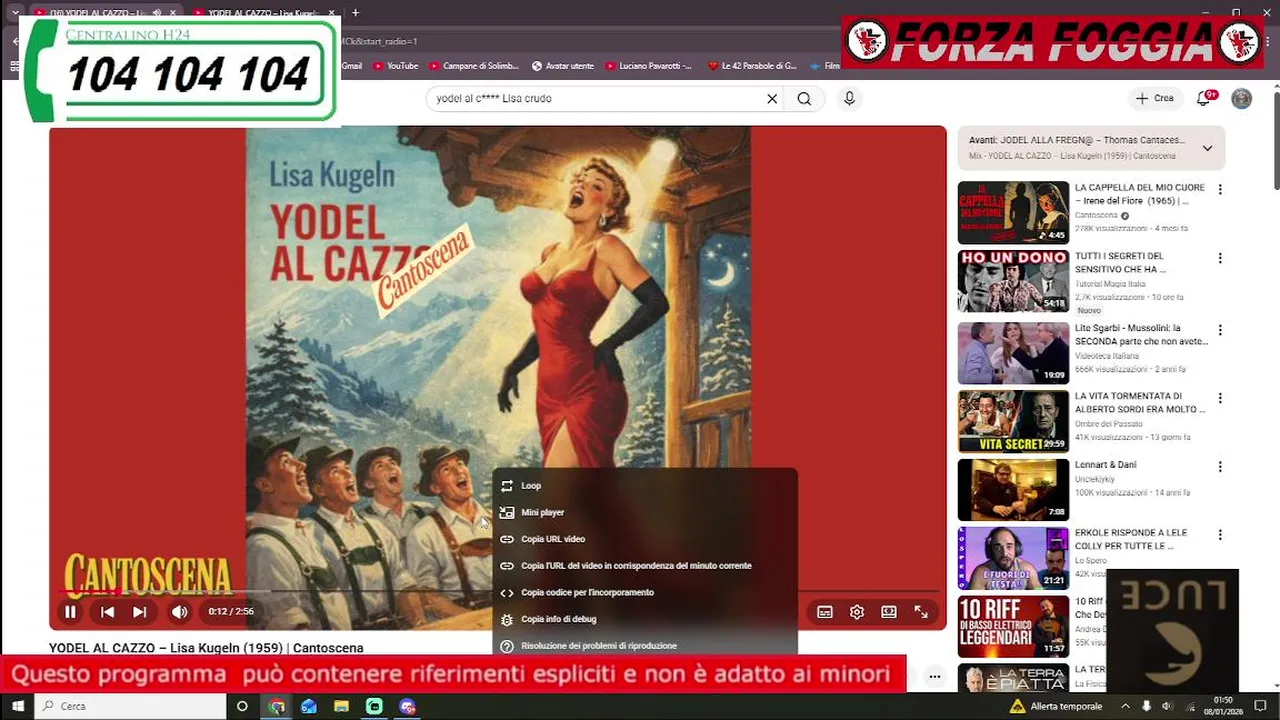
Task: Mute the video using the speaker icon
Action: 179,612
